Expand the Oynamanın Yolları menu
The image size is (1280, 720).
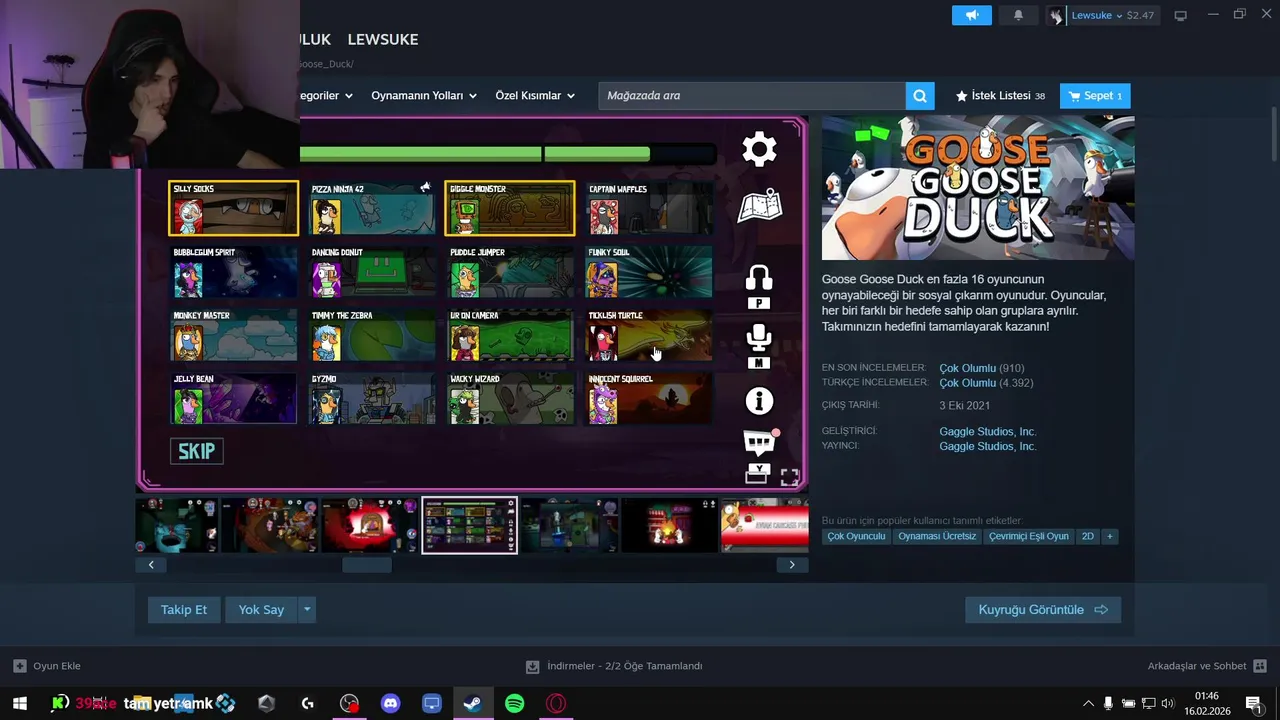coord(423,96)
